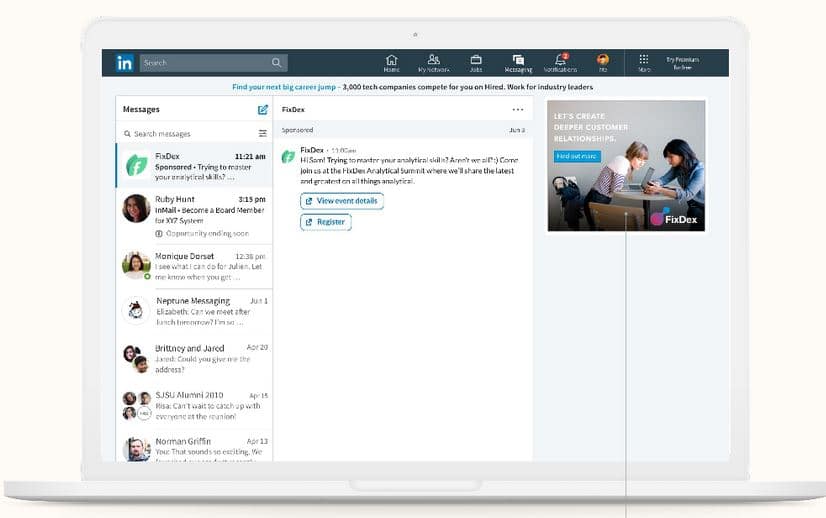Open the FixDex sponsored conversation
Image resolution: width=826 pixels, height=518 pixels.
pos(194,165)
